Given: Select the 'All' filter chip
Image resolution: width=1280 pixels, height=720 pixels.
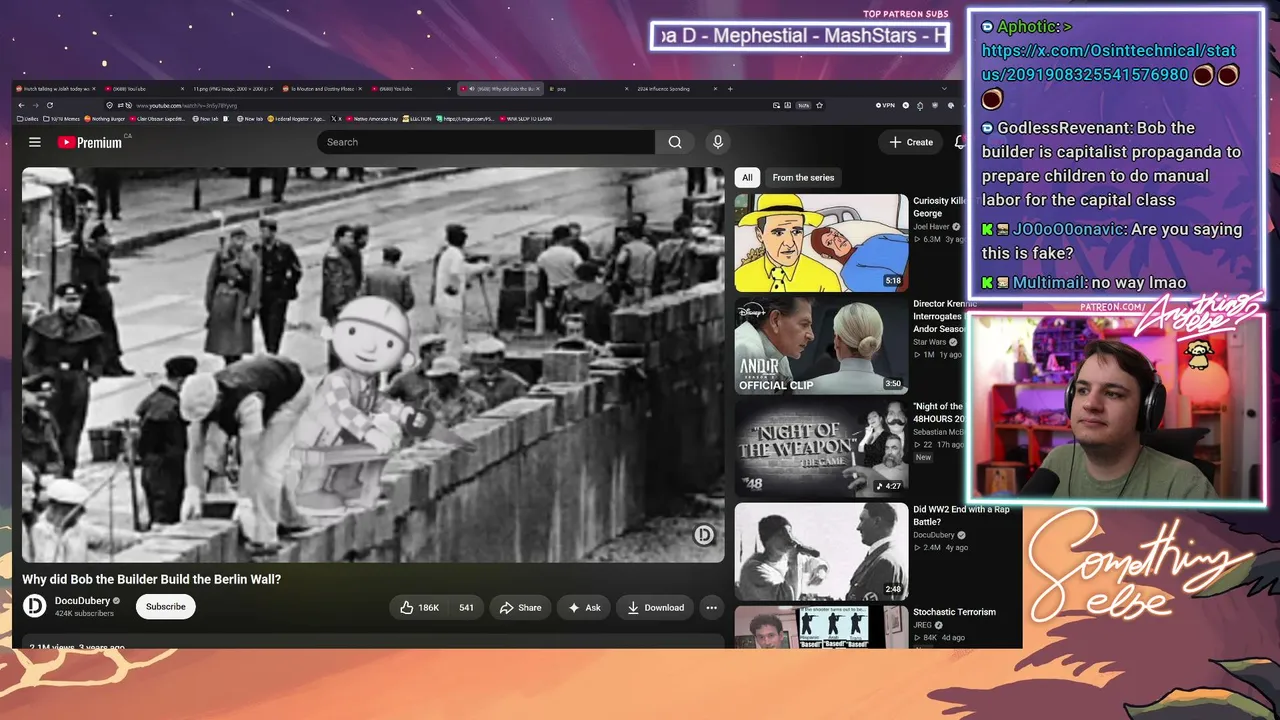Looking at the screenshot, I should click(746, 178).
